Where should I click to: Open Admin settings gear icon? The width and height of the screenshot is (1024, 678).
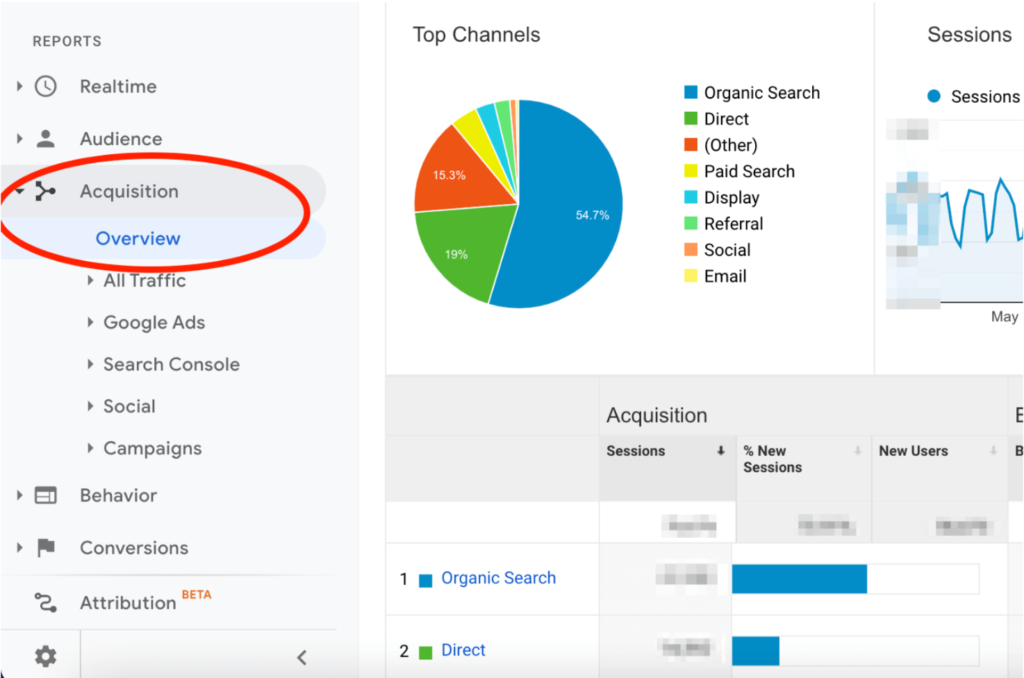point(46,656)
